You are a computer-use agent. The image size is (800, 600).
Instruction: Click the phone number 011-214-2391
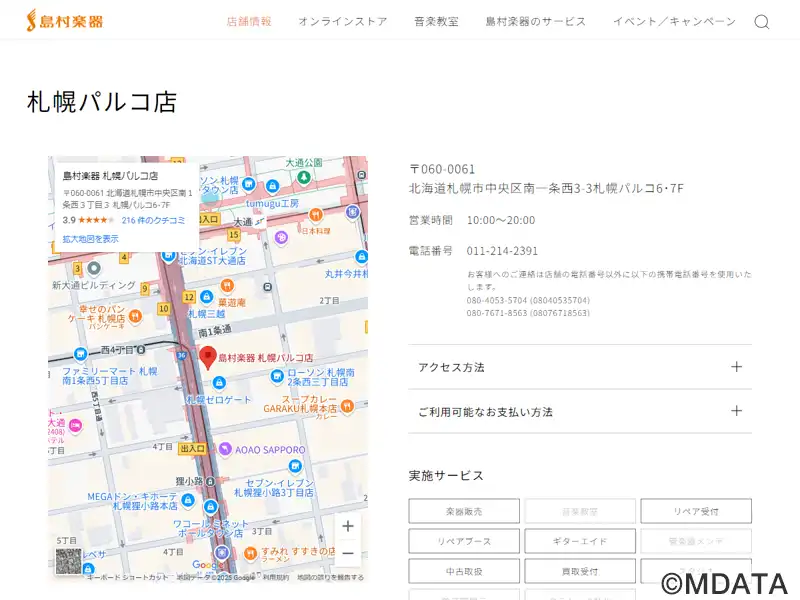502,251
